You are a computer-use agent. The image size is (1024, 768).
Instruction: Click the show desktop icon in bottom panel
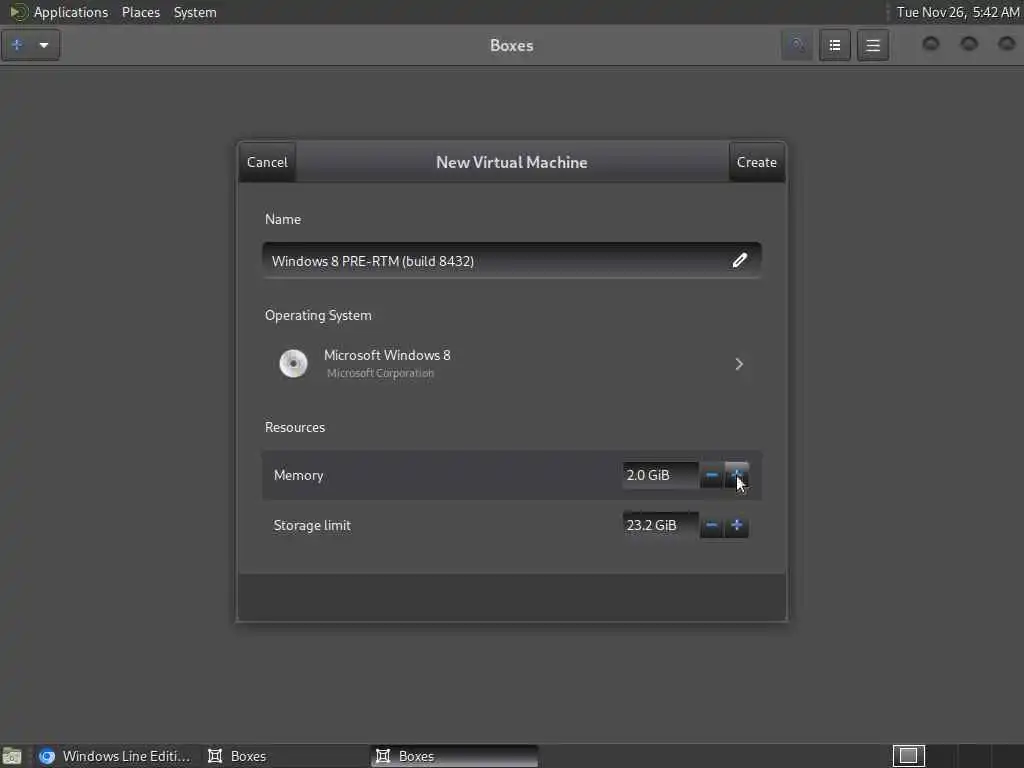[x=12, y=756]
